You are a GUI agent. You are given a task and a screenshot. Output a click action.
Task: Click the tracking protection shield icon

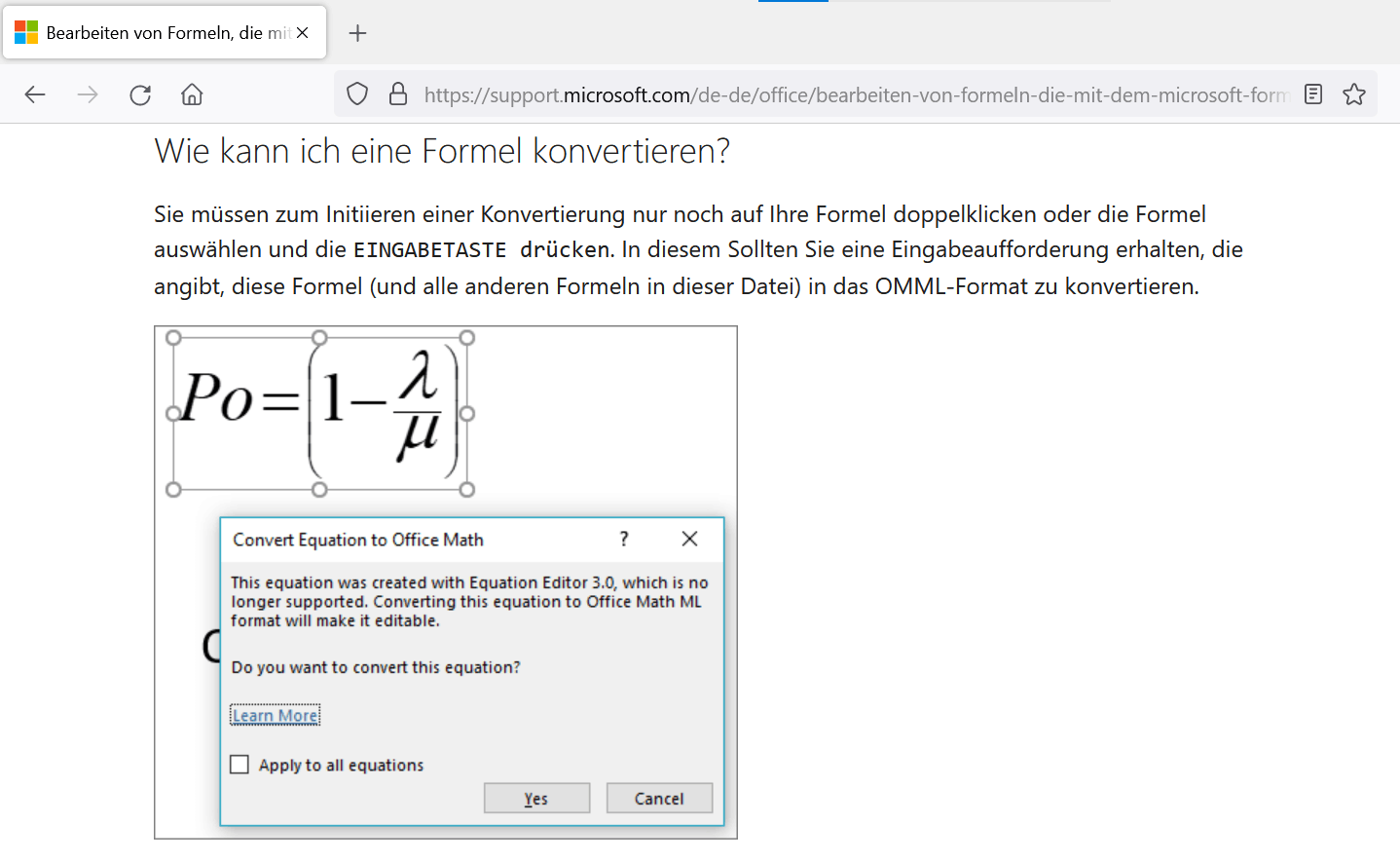(x=357, y=94)
